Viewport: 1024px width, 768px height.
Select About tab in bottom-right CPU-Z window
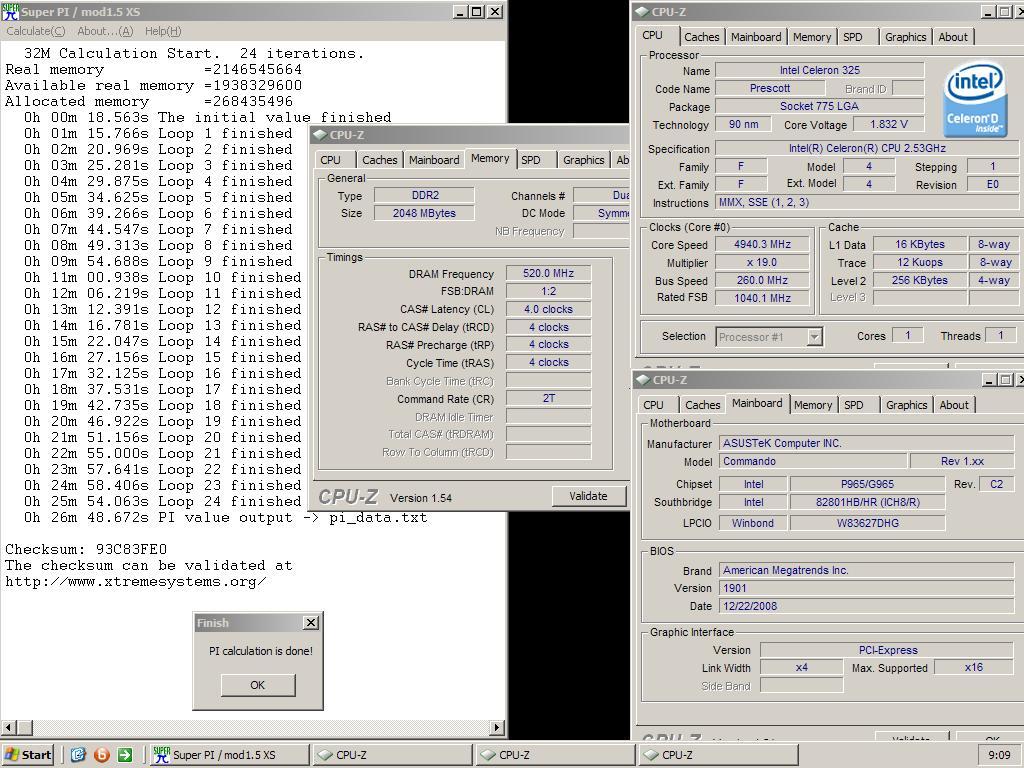[x=954, y=405]
